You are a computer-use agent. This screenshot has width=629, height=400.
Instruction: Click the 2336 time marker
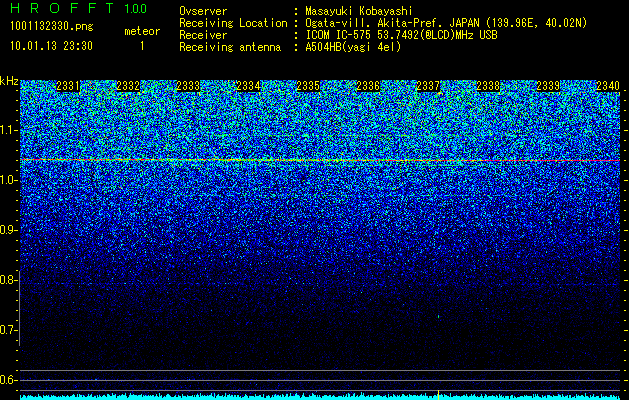coord(368,86)
